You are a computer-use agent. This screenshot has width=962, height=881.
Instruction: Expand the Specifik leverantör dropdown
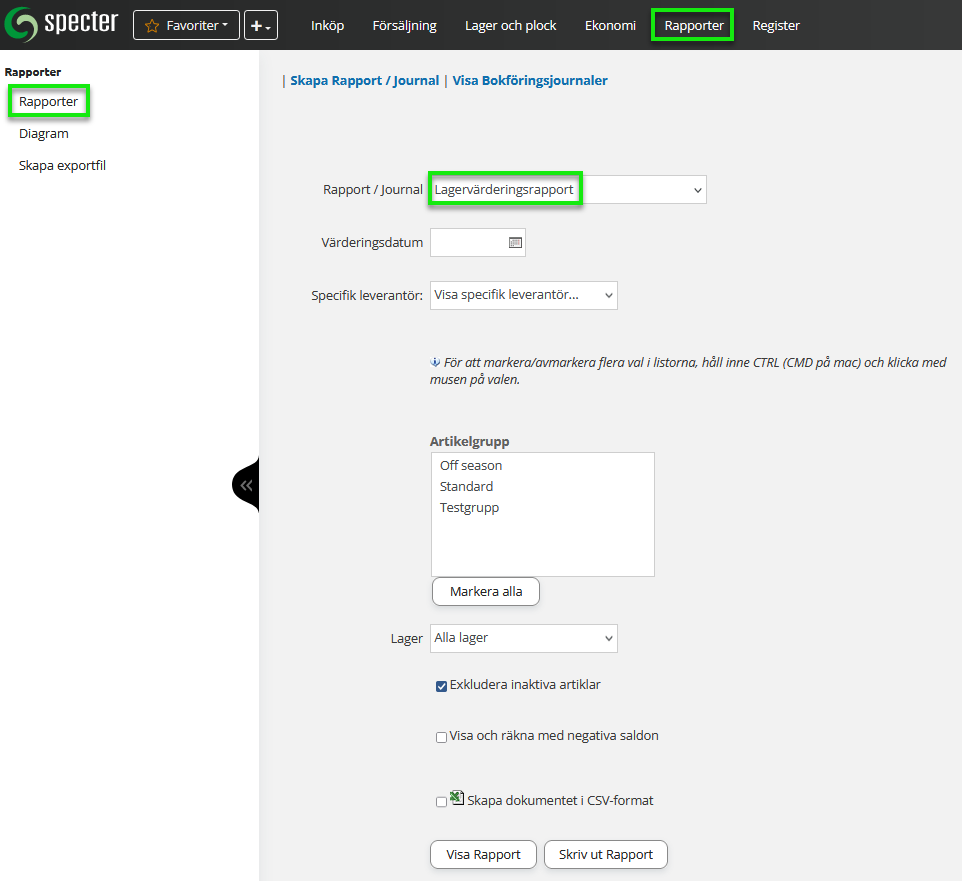click(523, 295)
